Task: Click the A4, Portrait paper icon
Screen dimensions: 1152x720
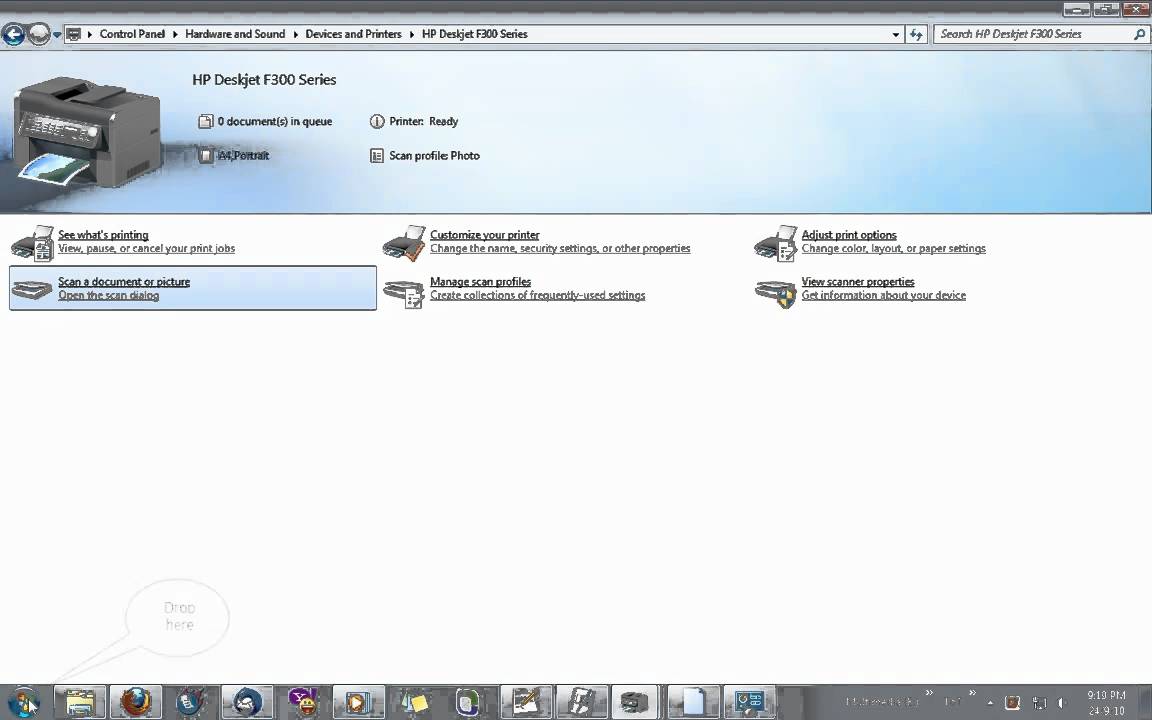Action: click(206, 155)
